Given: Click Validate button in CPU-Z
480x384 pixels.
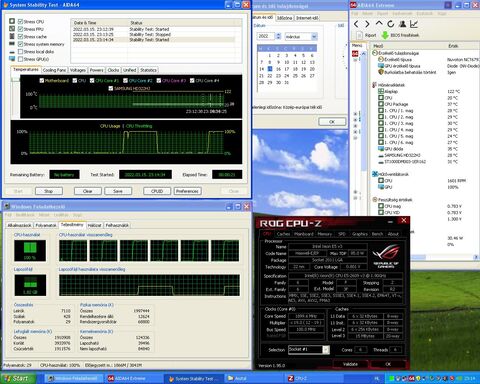Looking at the screenshot, I should pos(350,364).
